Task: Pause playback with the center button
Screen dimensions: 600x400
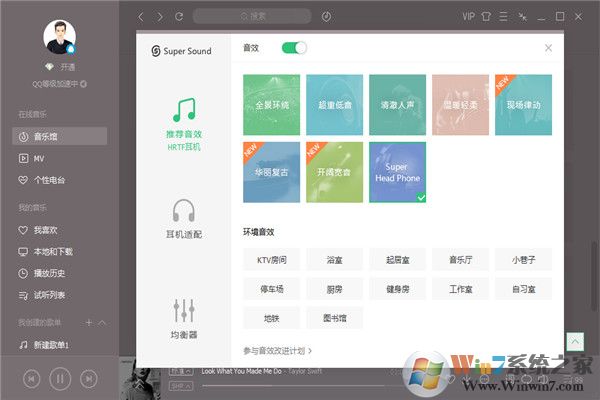Action: [60, 378]
